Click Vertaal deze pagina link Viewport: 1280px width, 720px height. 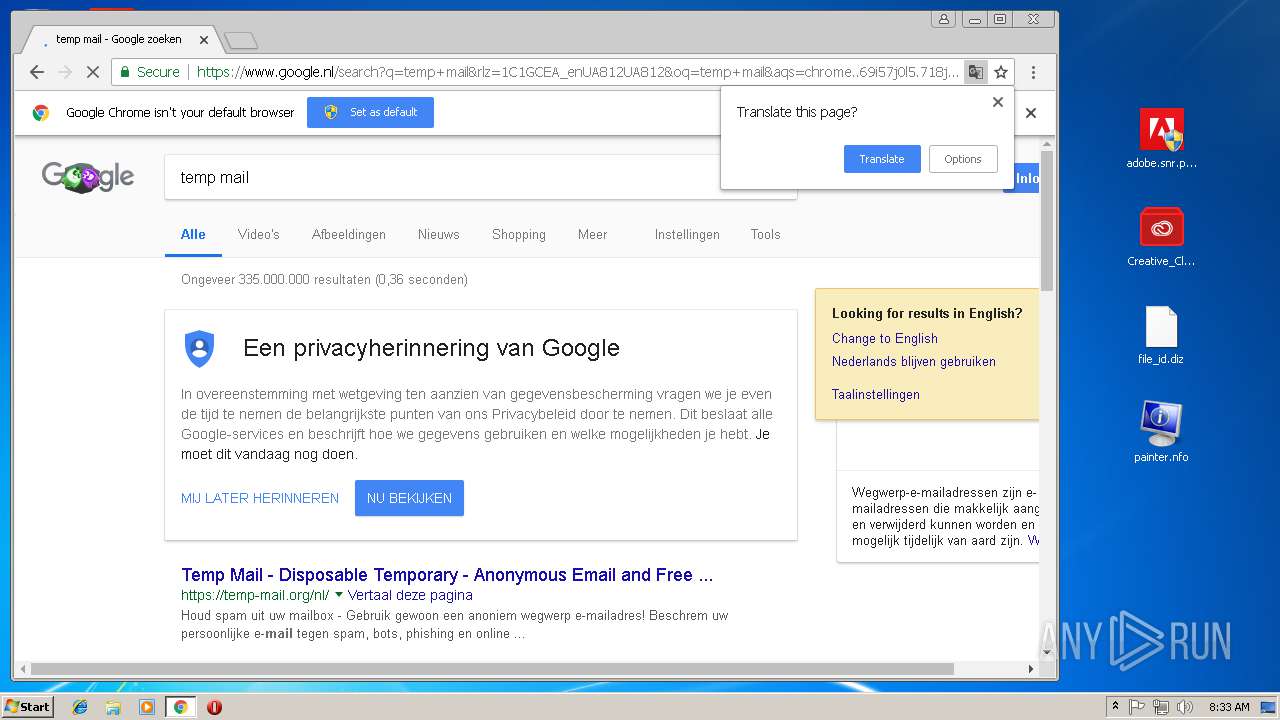(x=410, y=595)
